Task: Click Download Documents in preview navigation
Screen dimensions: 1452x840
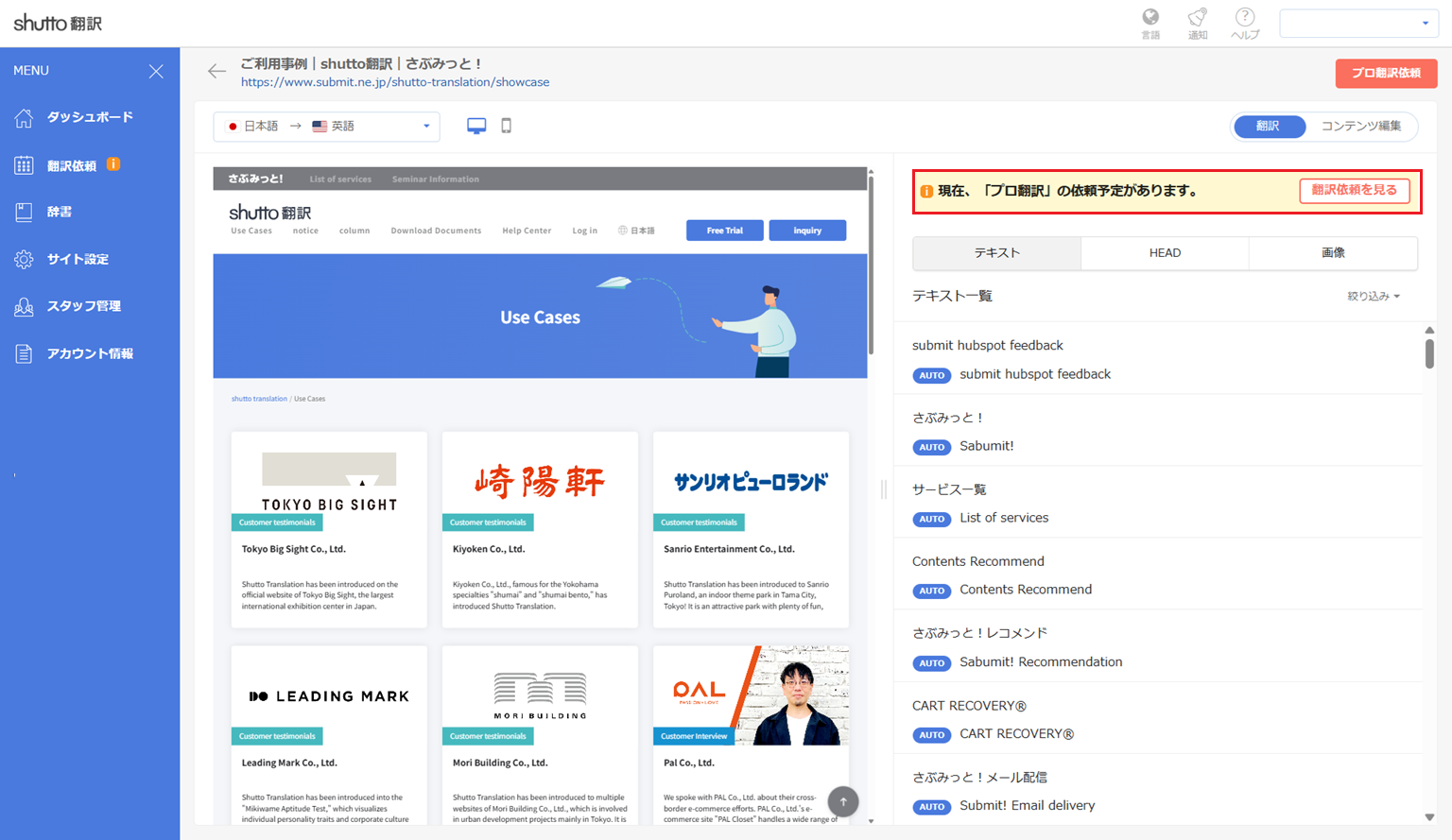Action: pyautogui.click(x=436, y=231)
